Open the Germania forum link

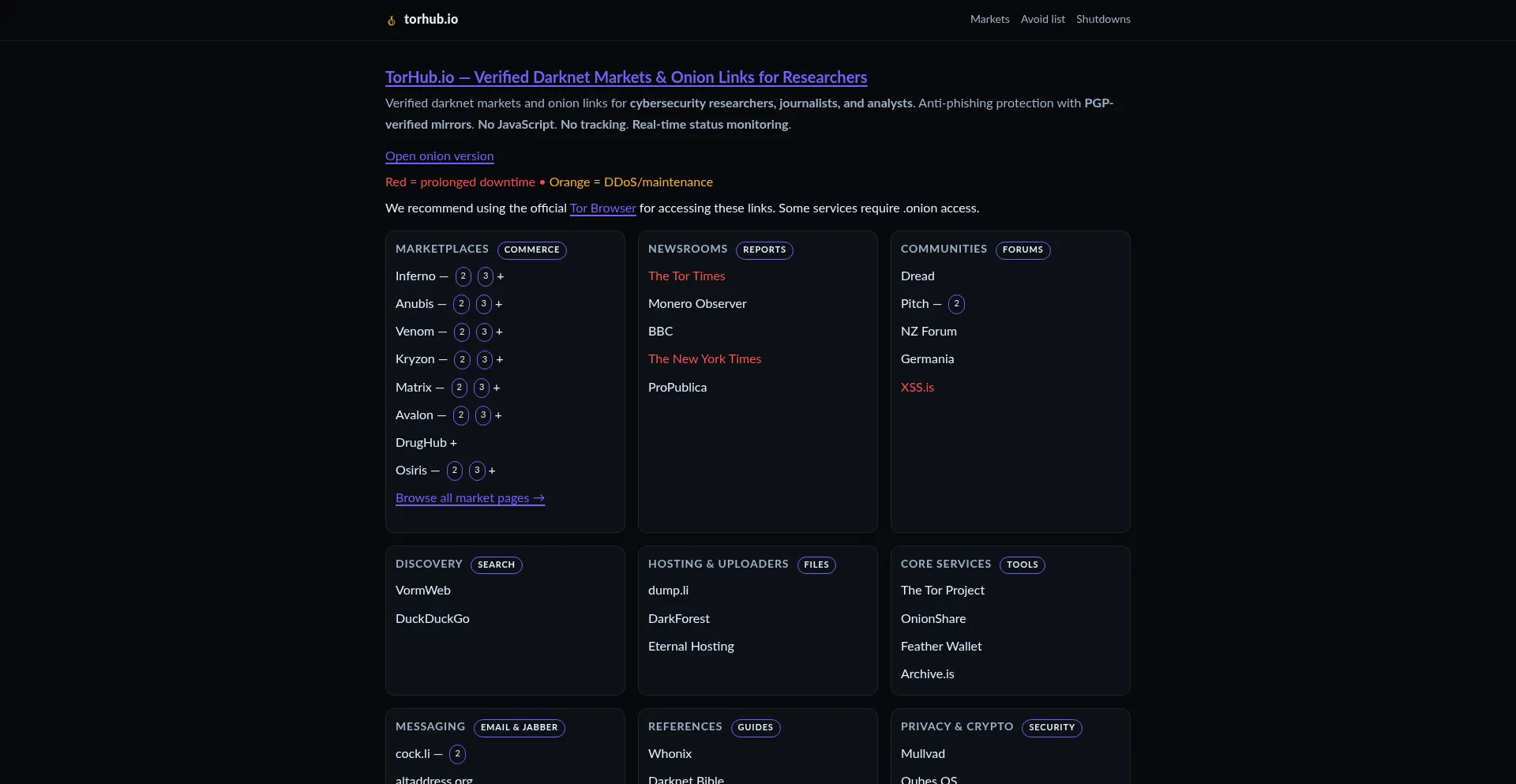928,359
